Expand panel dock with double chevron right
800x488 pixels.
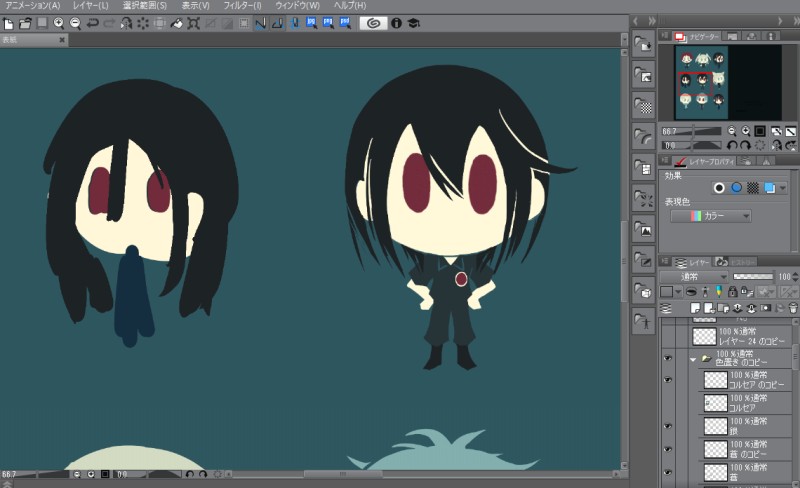tap(652, 21)
